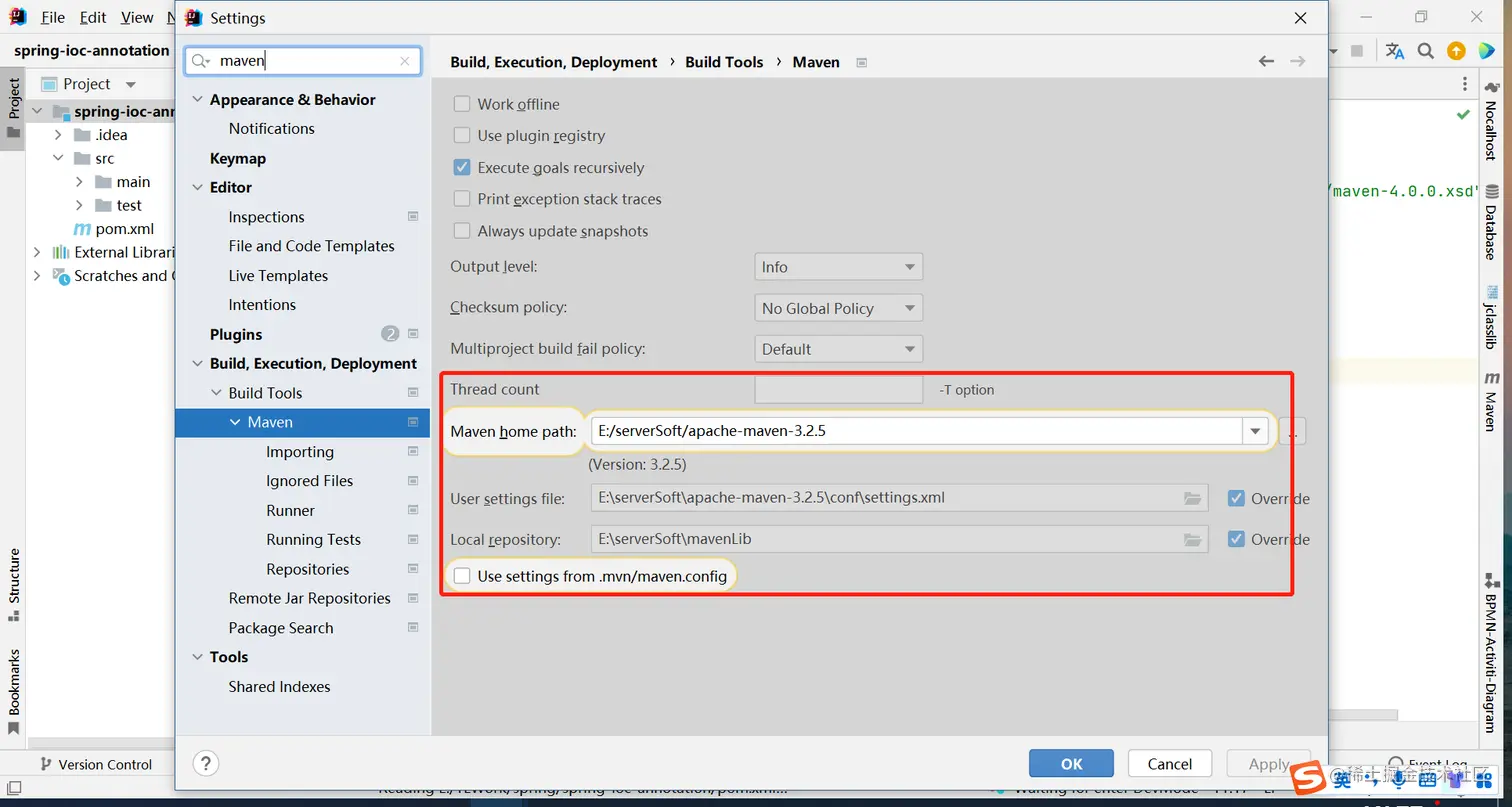1512x807 pixels.
Task: Click the tool windows icon in bottom-left corner
Action: tap(14, 788)
